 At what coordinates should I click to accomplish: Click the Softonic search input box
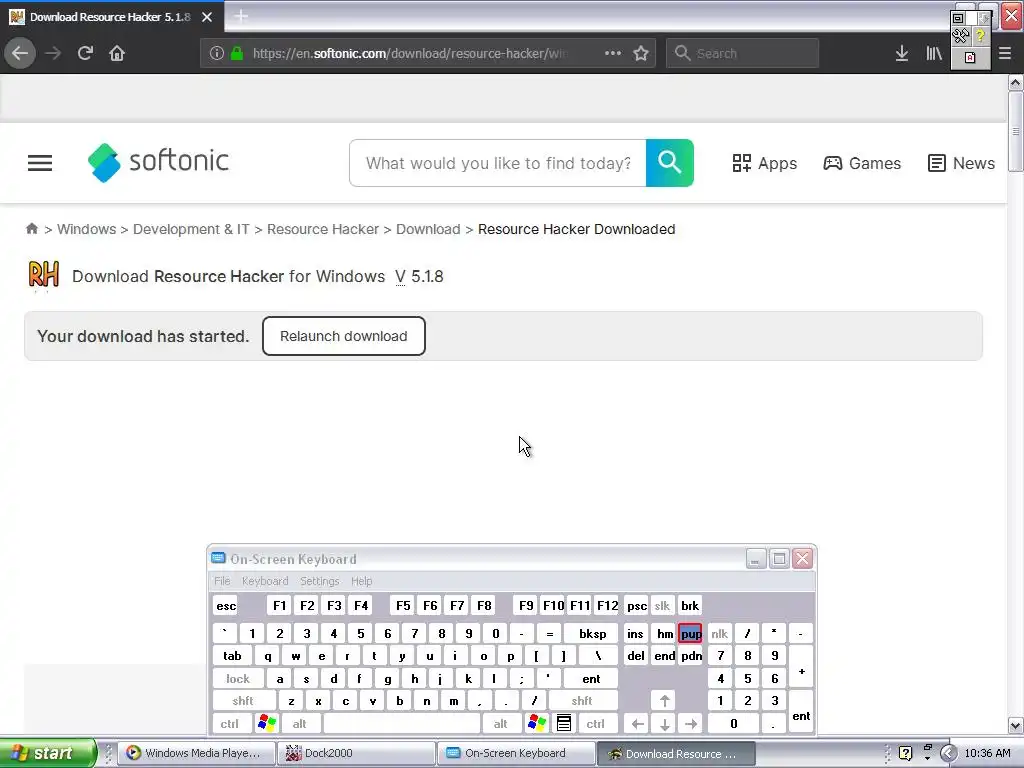tap(498, 163)
